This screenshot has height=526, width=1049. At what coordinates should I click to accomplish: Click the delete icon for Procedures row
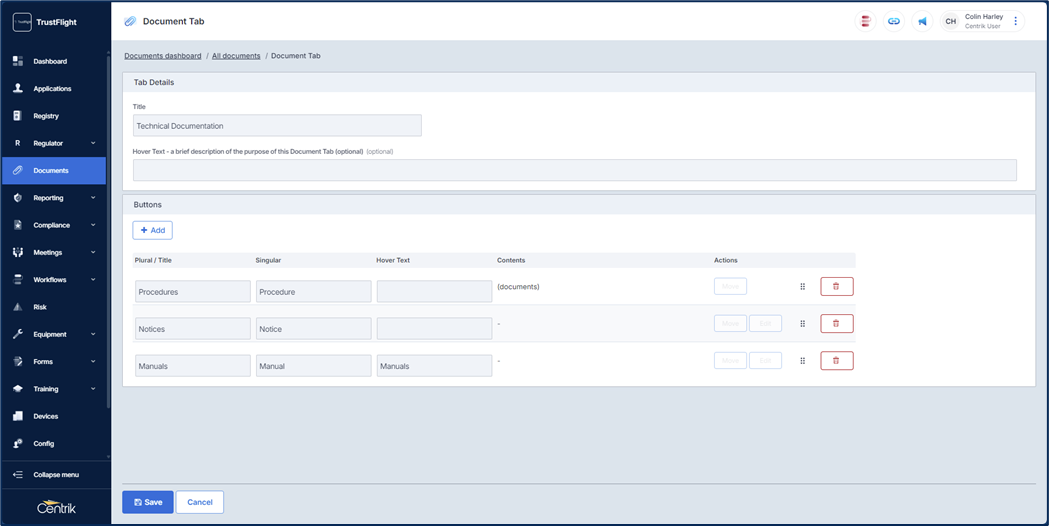click(836, 287)
